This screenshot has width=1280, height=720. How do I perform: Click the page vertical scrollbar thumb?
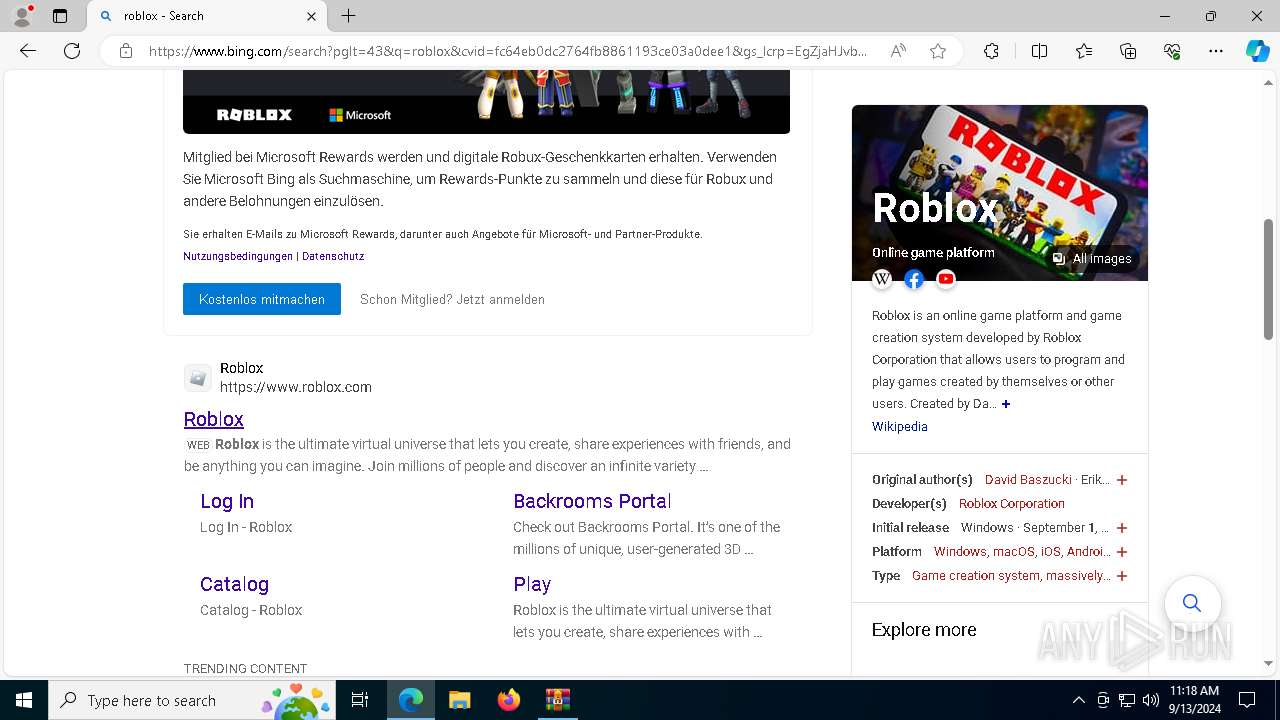(x=1269, y=279)
